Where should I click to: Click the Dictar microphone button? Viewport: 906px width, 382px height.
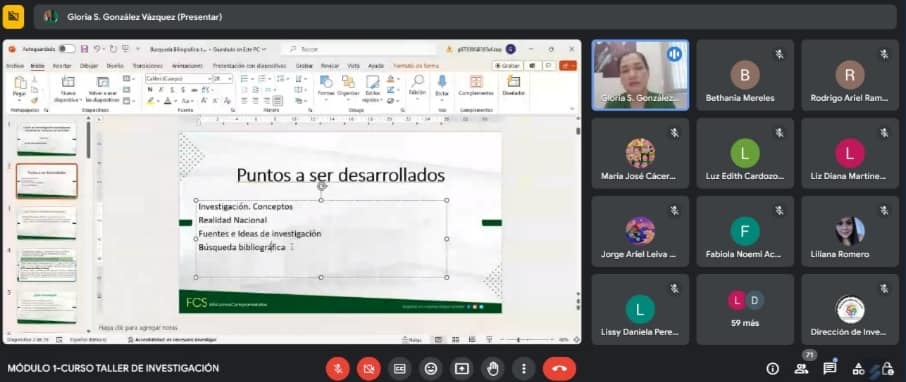442,87
